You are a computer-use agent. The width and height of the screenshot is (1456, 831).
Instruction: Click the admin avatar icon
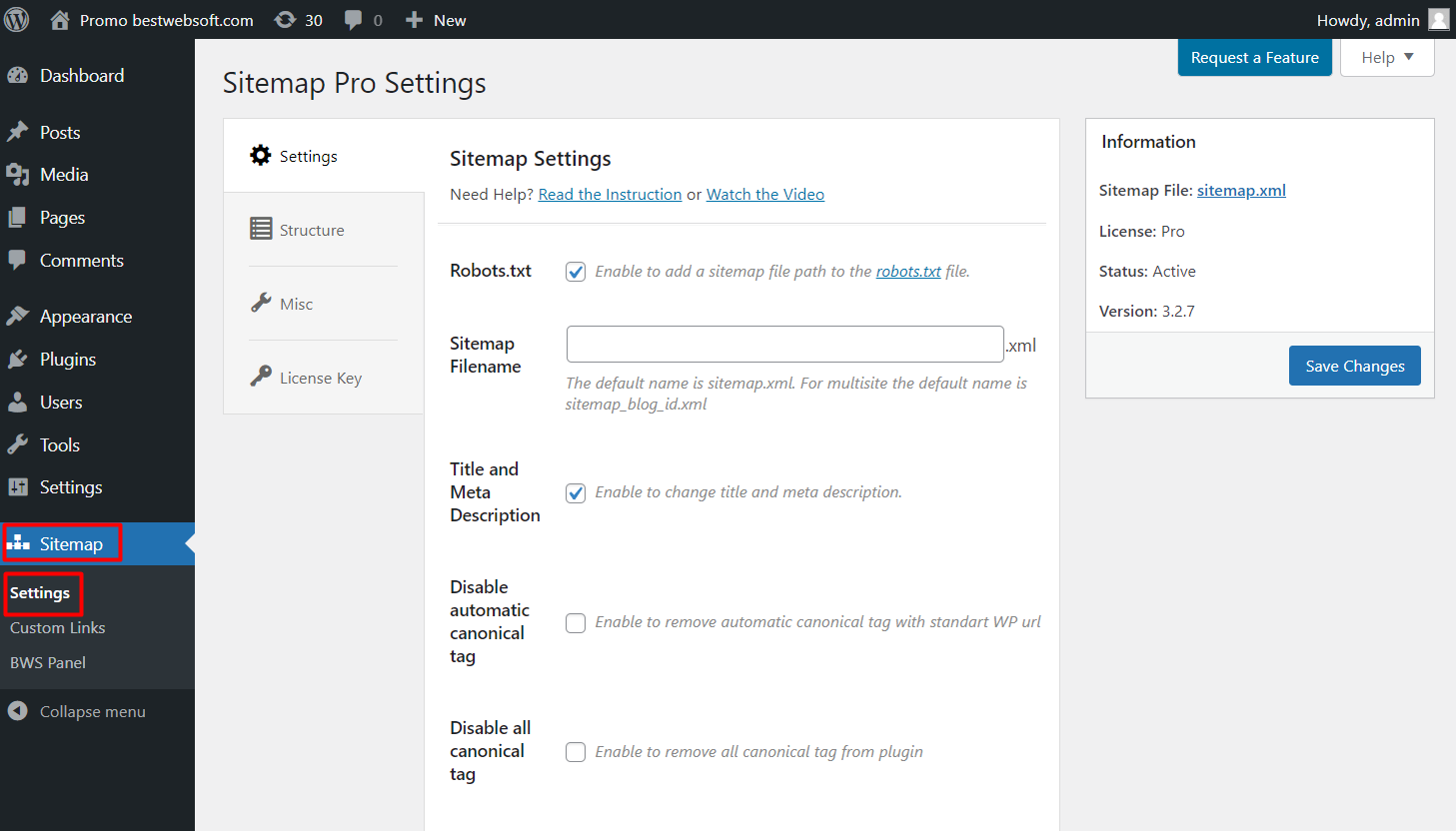point(1438,20)
